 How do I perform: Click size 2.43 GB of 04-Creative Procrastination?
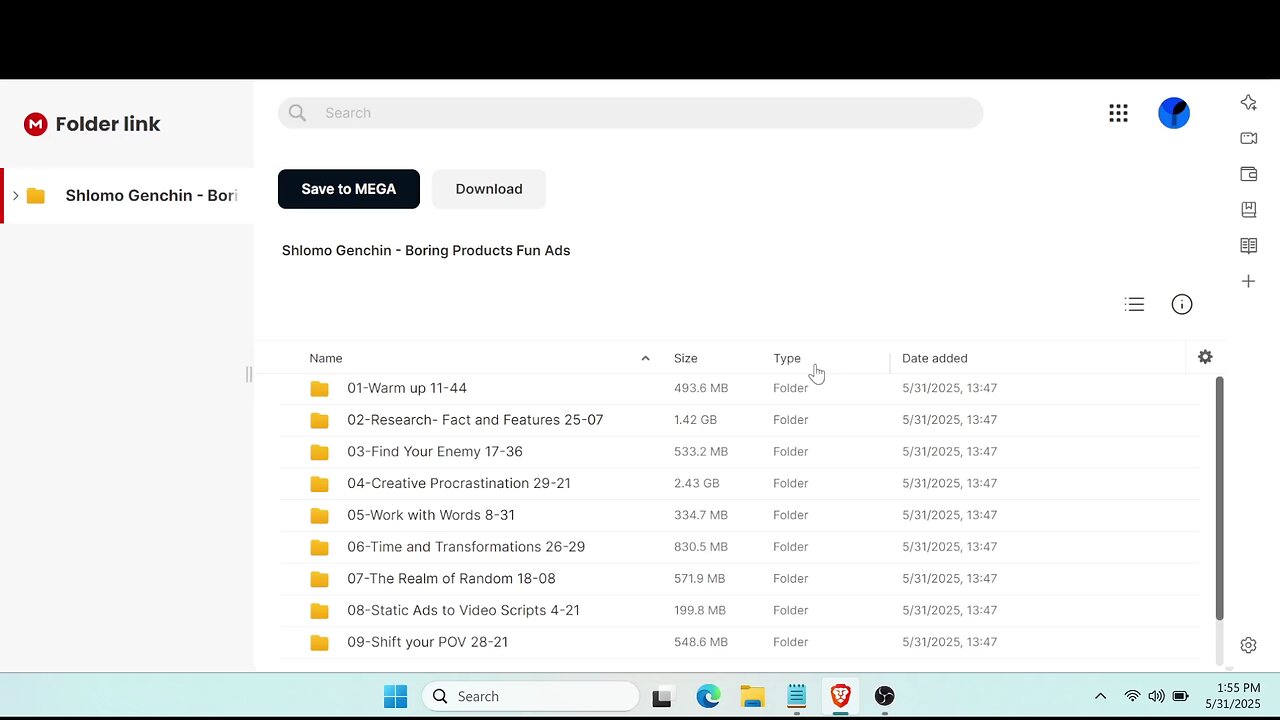(697, 483)
